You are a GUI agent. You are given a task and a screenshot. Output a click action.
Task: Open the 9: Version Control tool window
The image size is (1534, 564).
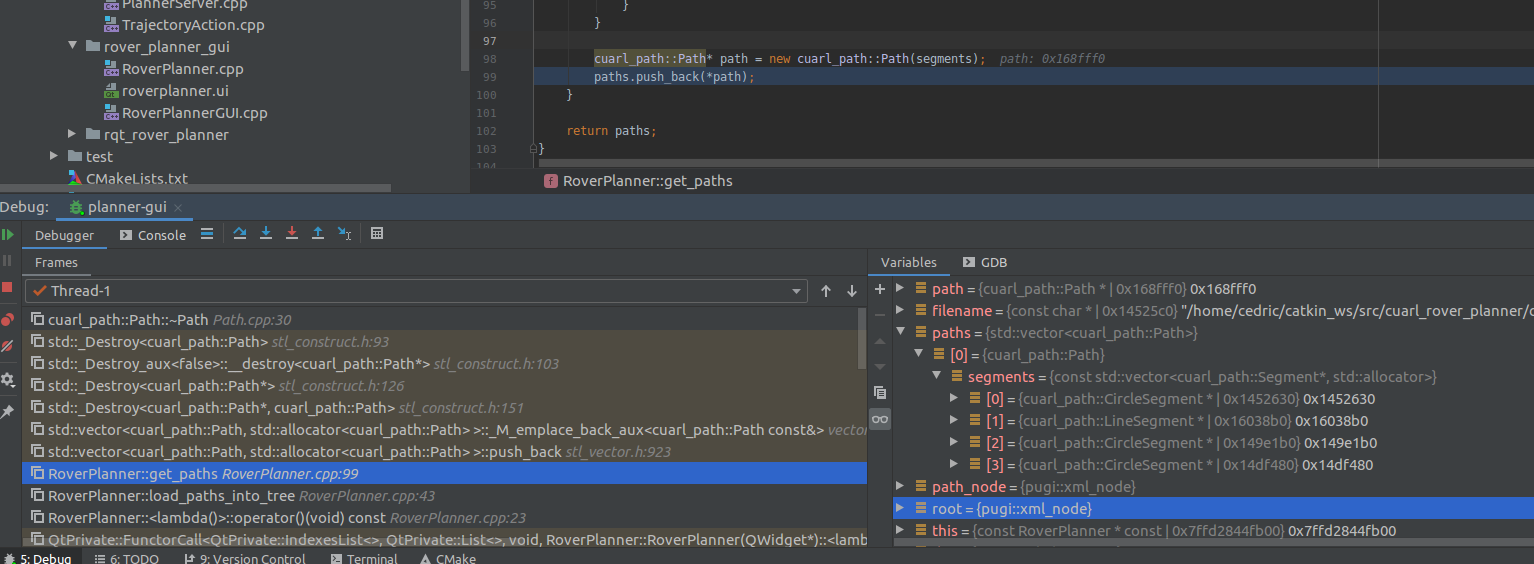(x=247, y=558)
